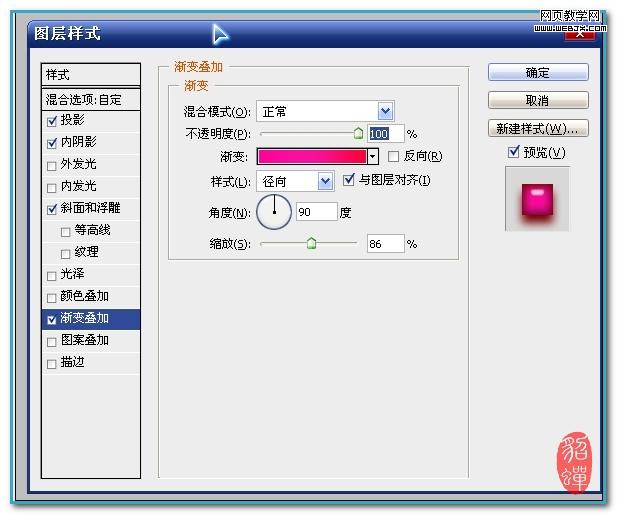Enable the 颜色叠加 color overlay checkbox

(x=52, y=298)
